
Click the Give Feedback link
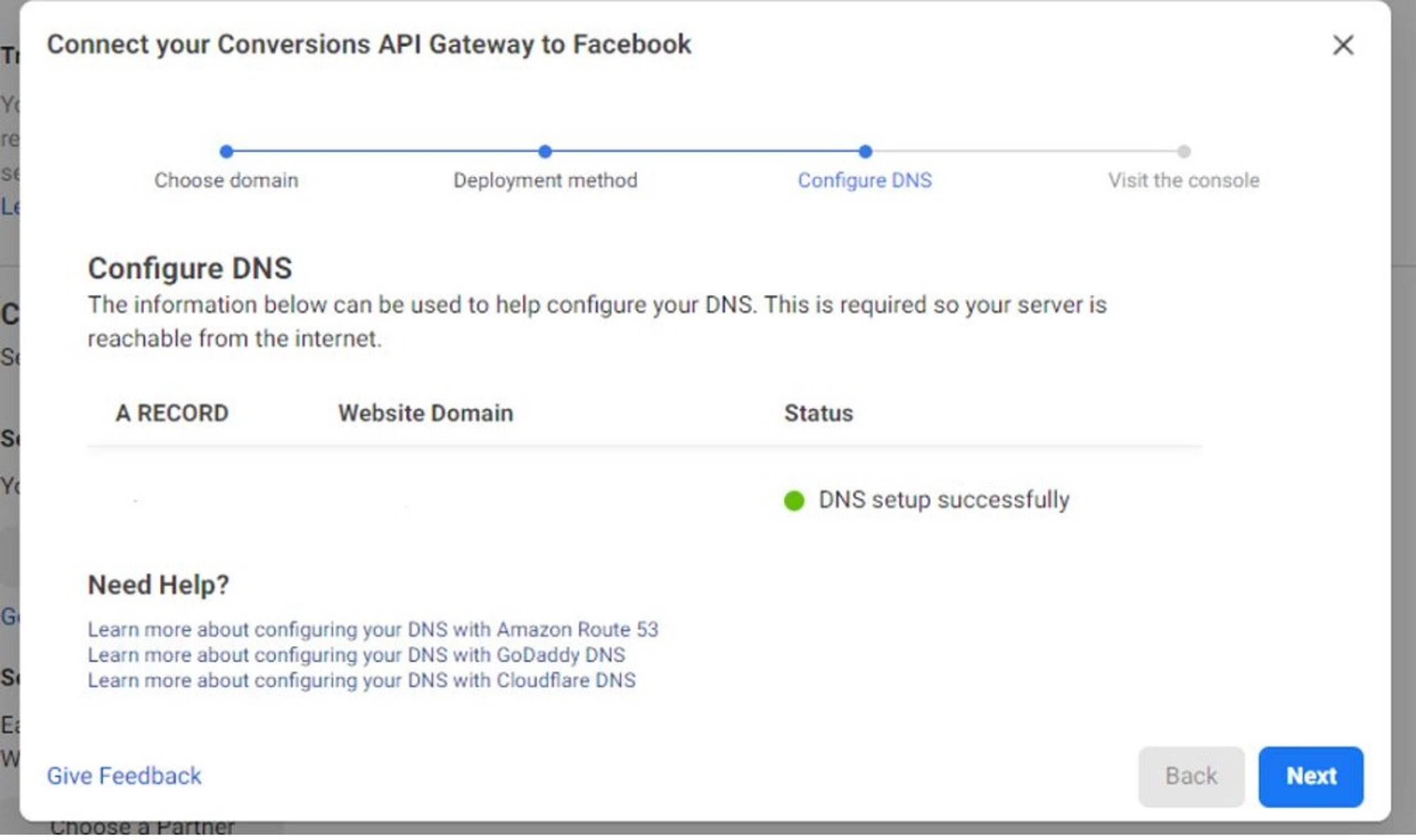point(124,776)
